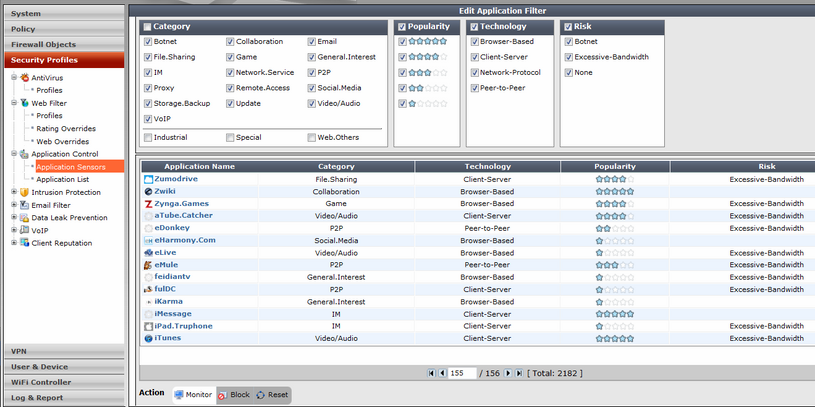Click the VoIP tree icon
815x407 pixels.
(24, 230)
